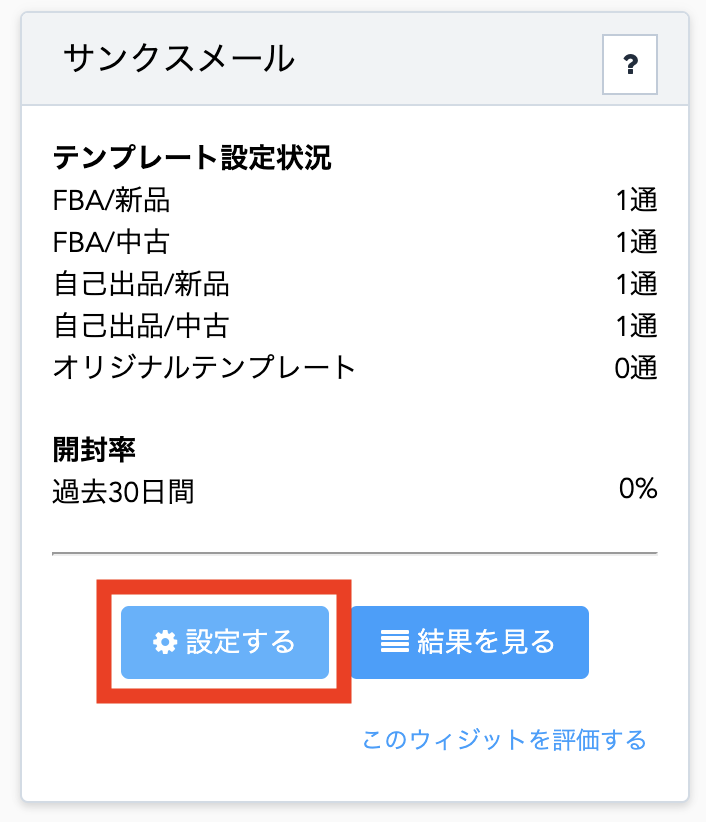Select the オリジナルテンプレート row
The height and width of the screenshot is (822, 706).
point(355,367)
